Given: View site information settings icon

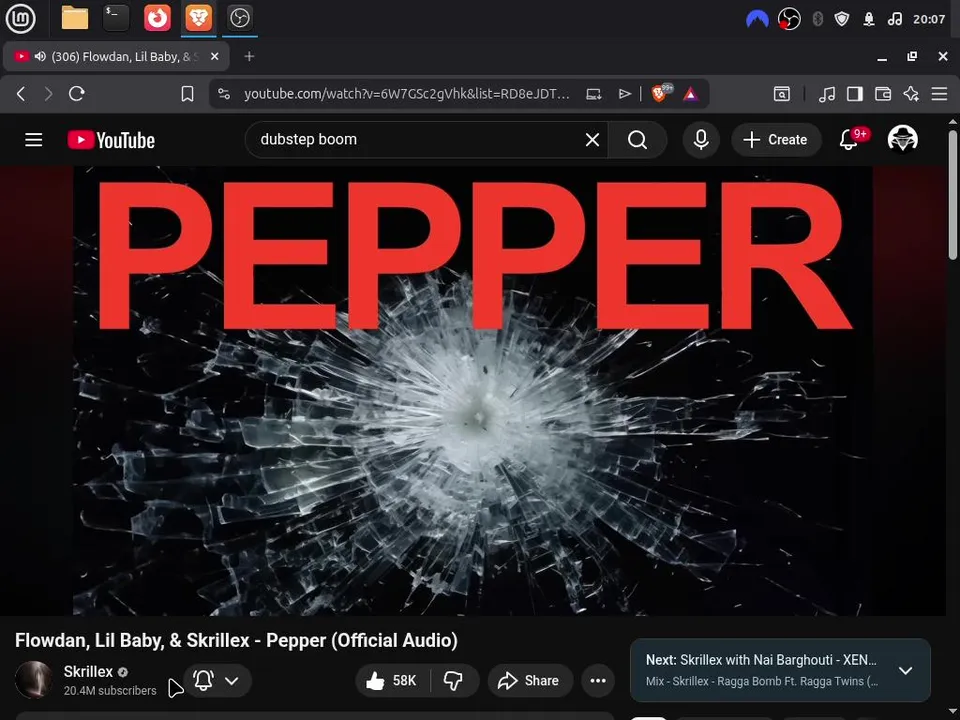Looking at the screenshot, I should (224, 94).
